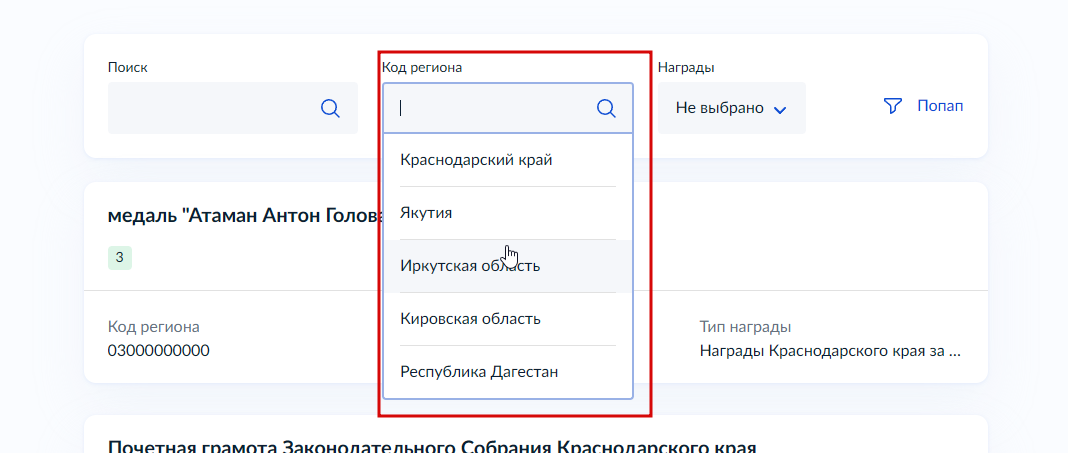Click the magnifier icon in Поиск field
The width and height of the screenshot is (1068, 453).
pos(330,108)
